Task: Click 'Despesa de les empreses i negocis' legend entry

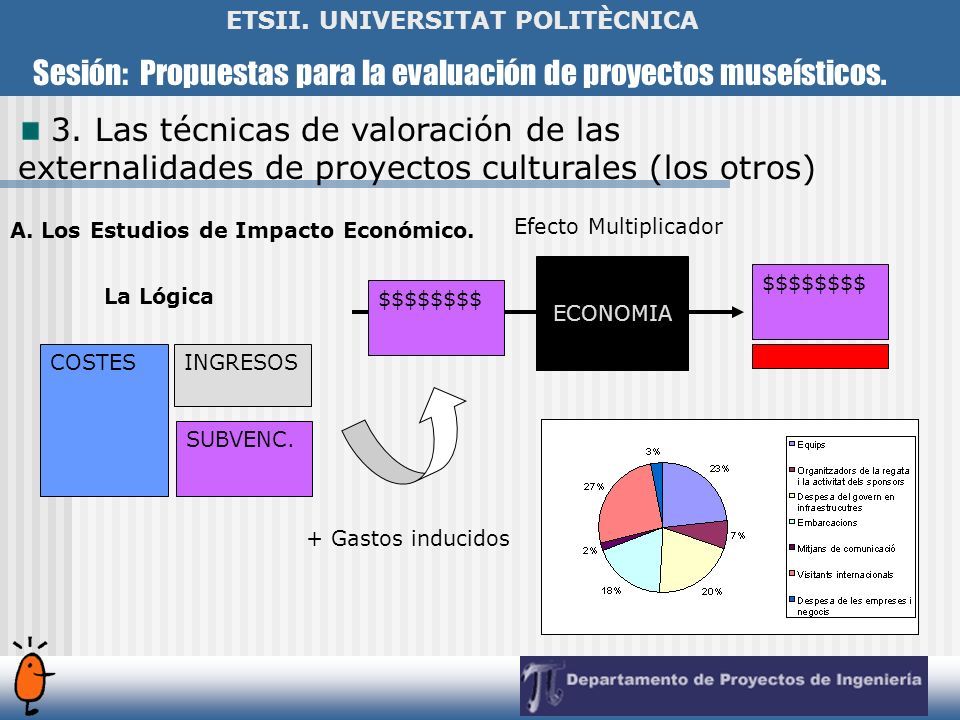Action: 851,606
